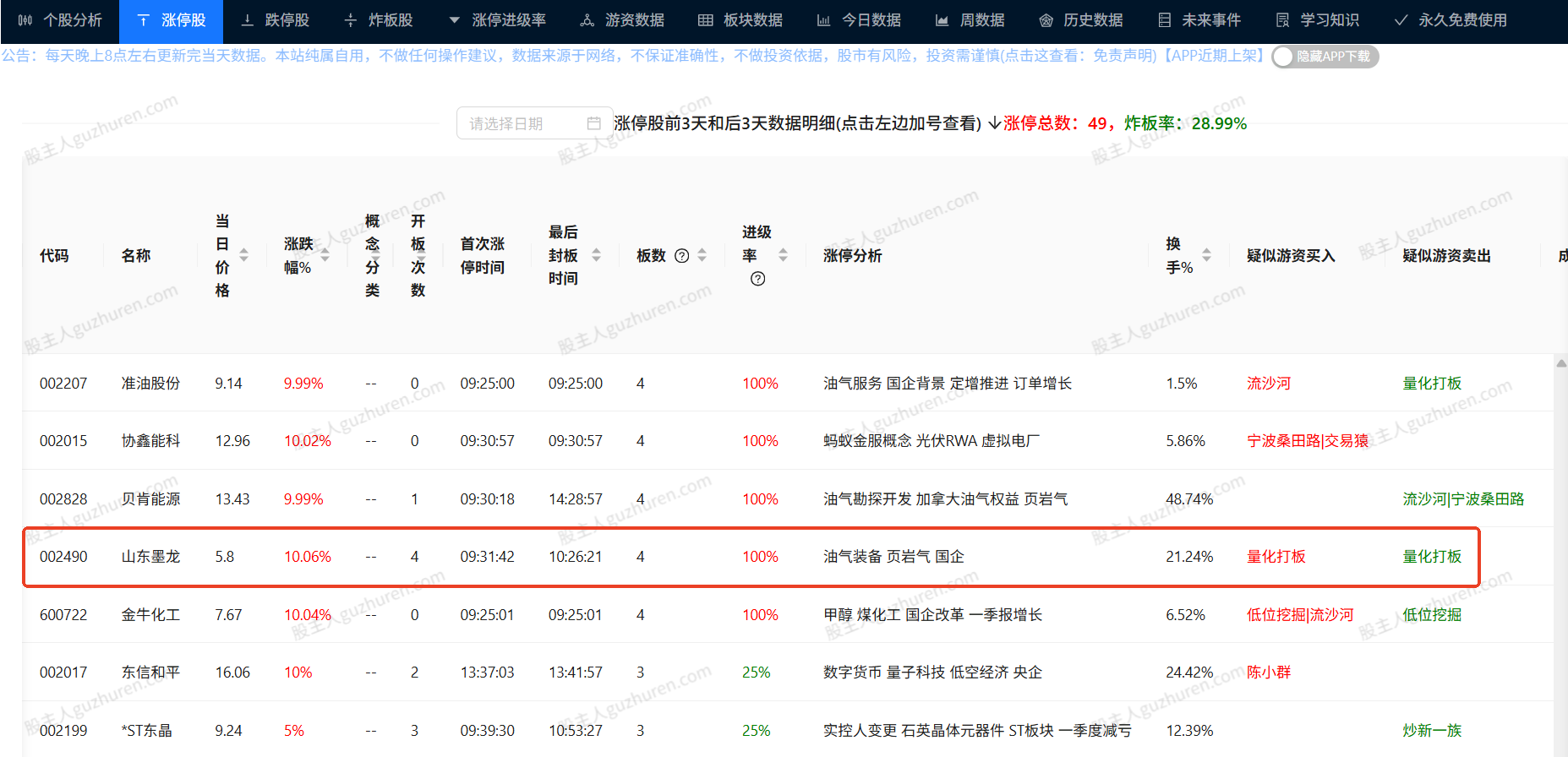Click stock code 002828

(x=63, y=499)
